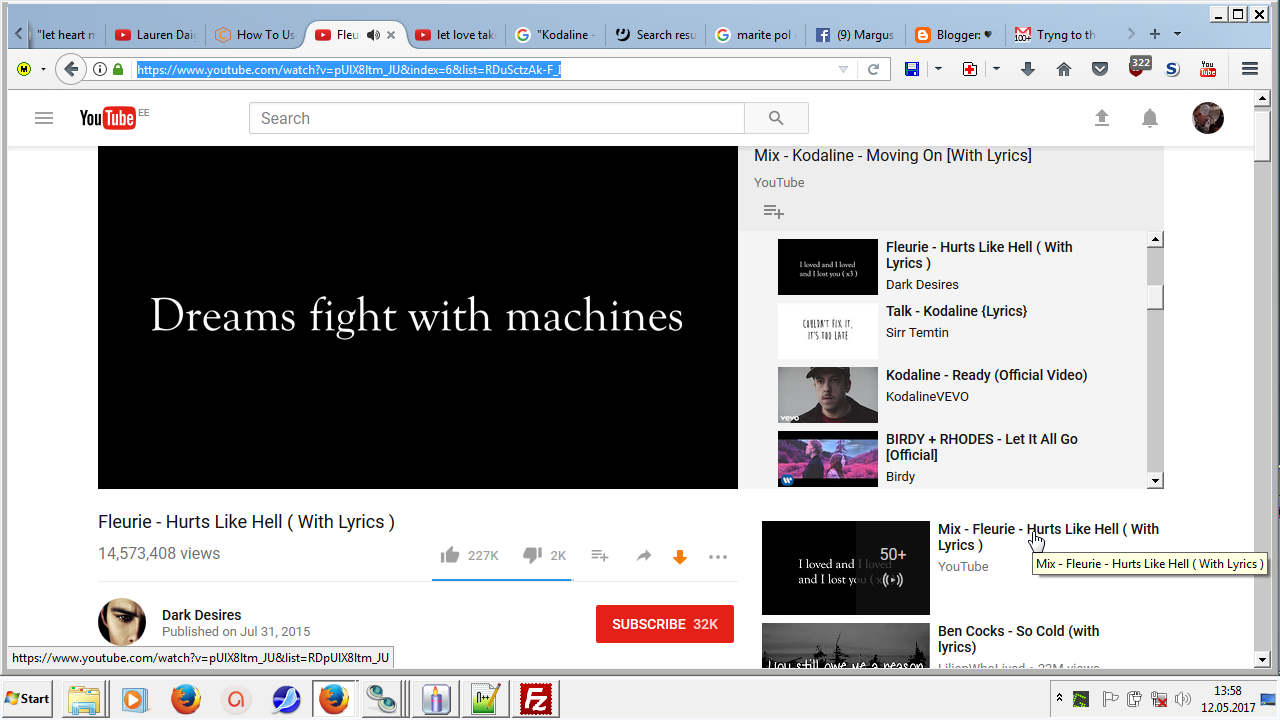Open the Dark Desires channel name link
1280x720 pixels.
(201, 615)
